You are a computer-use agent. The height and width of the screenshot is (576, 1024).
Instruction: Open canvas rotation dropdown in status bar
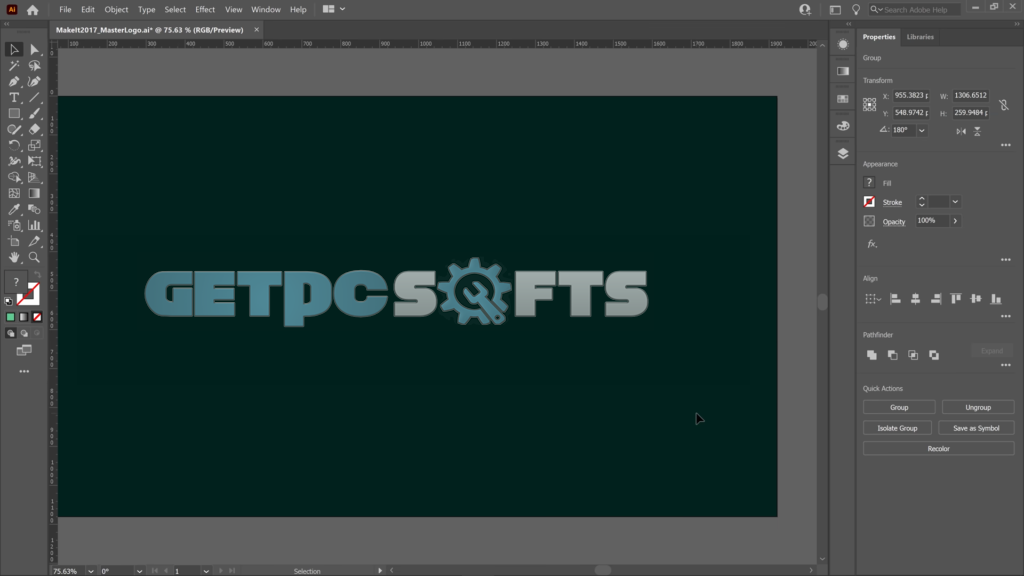click(x=139, y=571)
